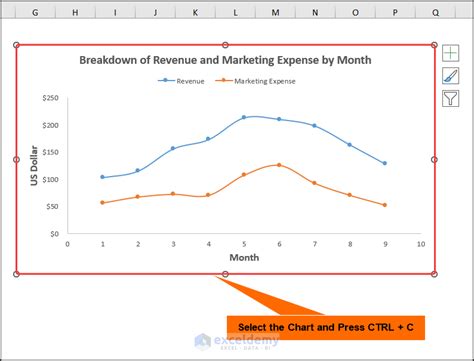Select column H header
Viewport: 474px width, 361px height.
75,12
